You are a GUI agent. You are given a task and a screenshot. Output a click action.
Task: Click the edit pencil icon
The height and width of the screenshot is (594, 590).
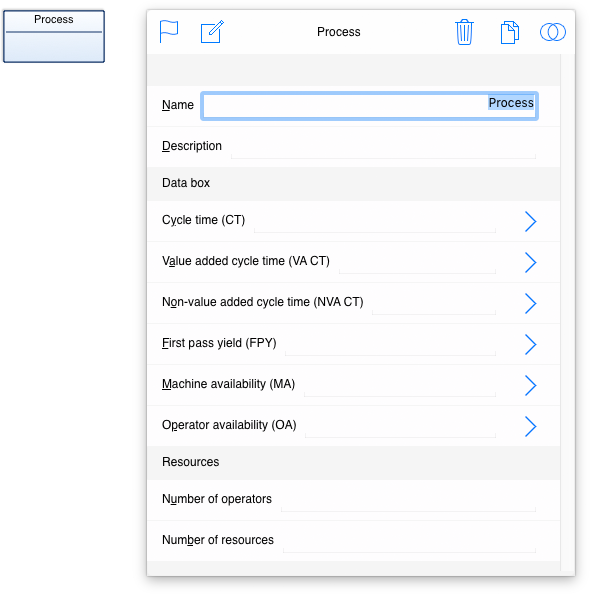point(212,31)
